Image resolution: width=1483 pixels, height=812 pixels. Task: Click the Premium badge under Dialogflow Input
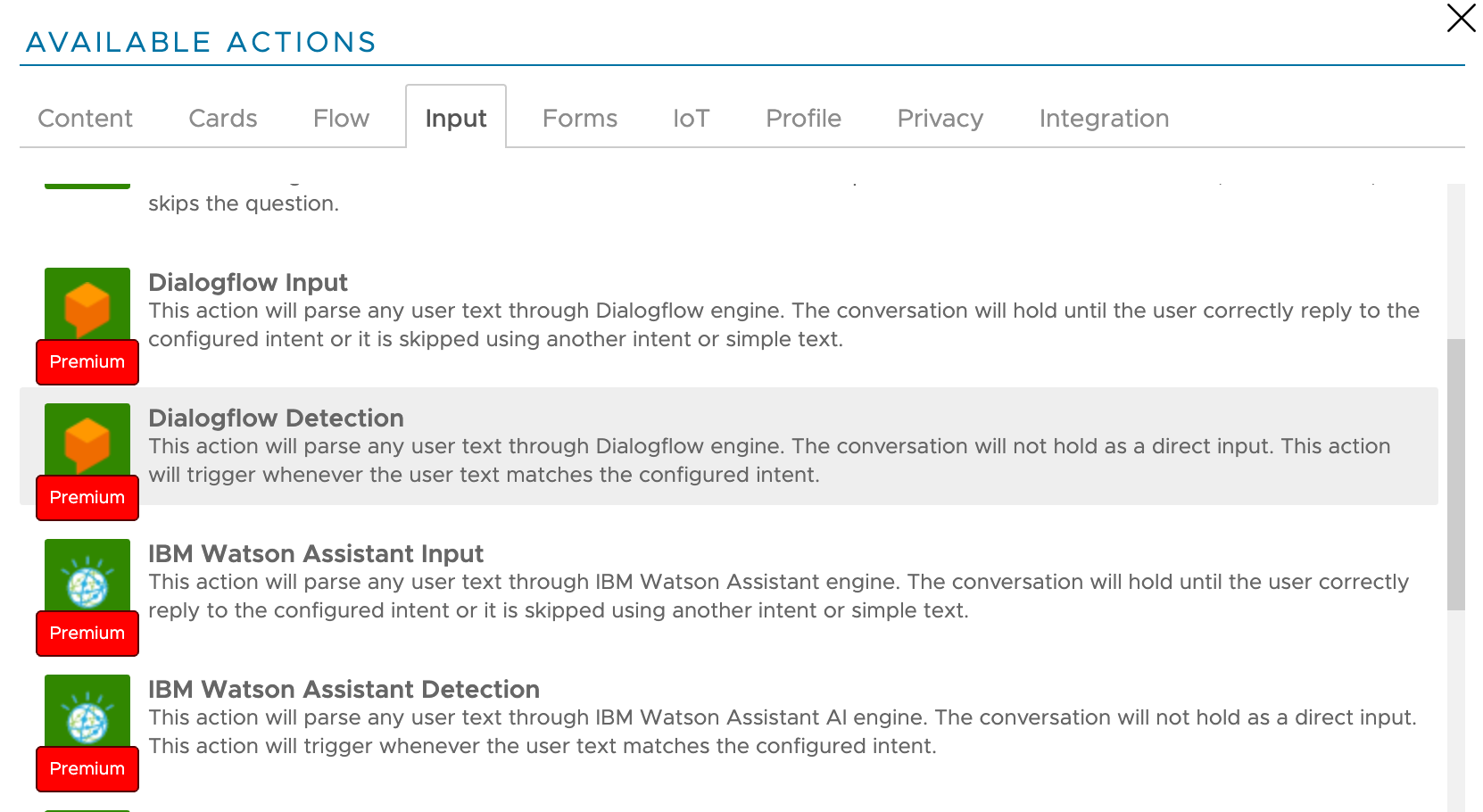pos(87,362)
